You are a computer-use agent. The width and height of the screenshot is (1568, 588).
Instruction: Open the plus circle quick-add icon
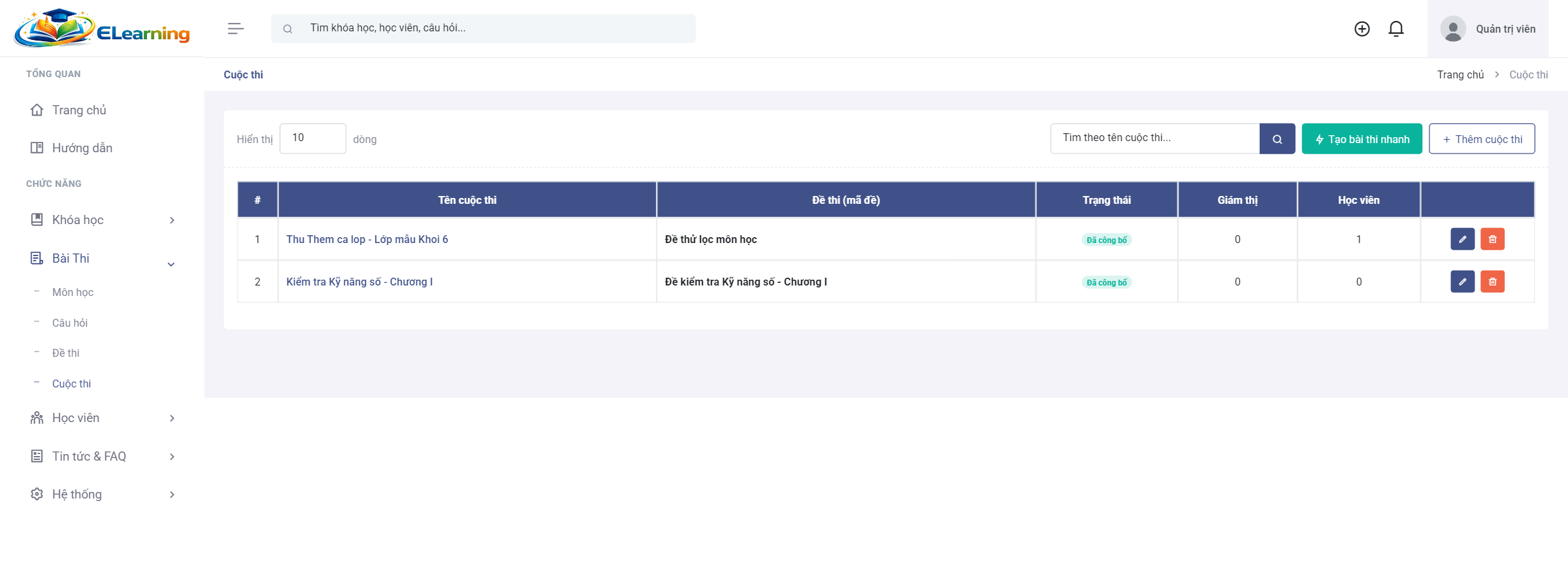pyautogui.click(x=1362, y=29)
